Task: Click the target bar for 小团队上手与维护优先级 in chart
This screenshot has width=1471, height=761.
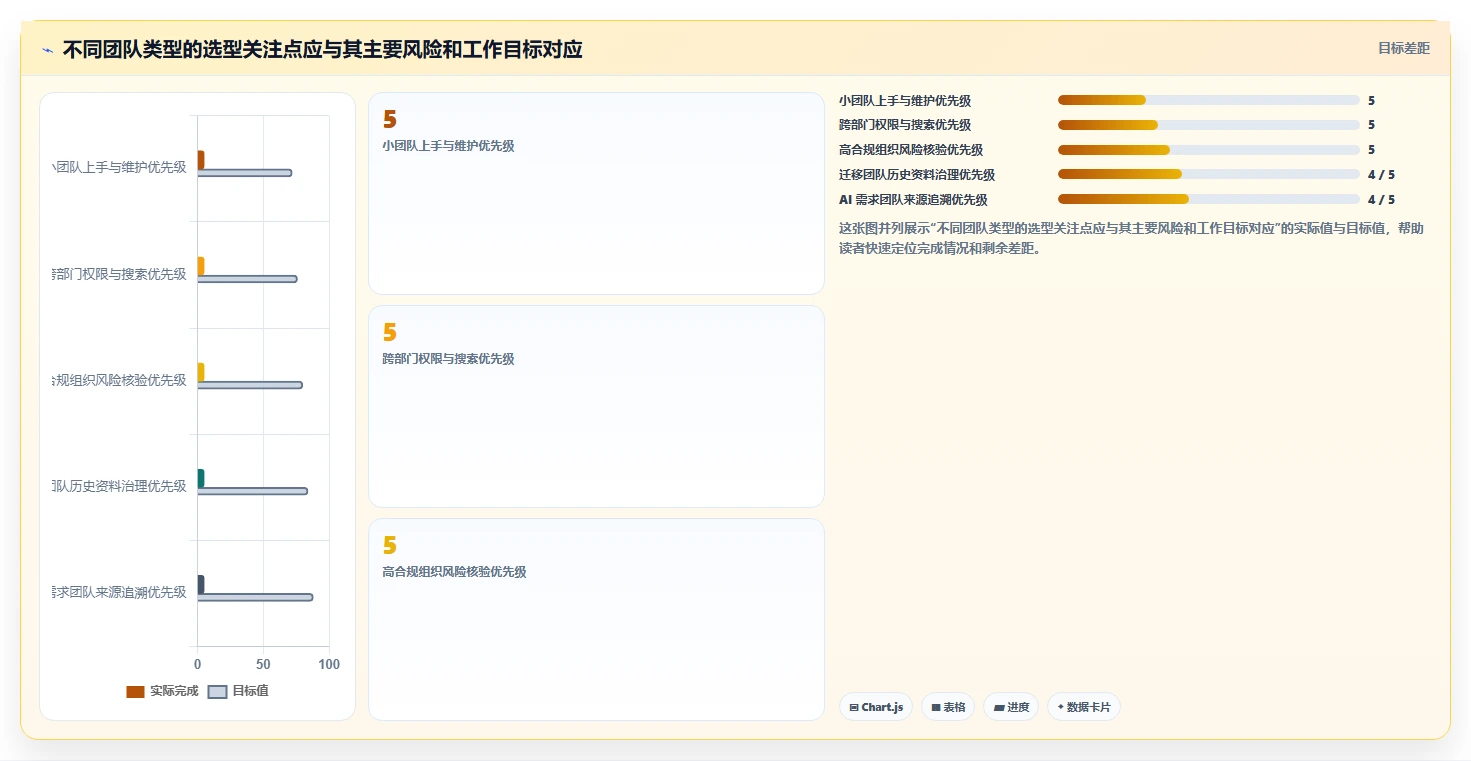Action: (x=245, y=173)
